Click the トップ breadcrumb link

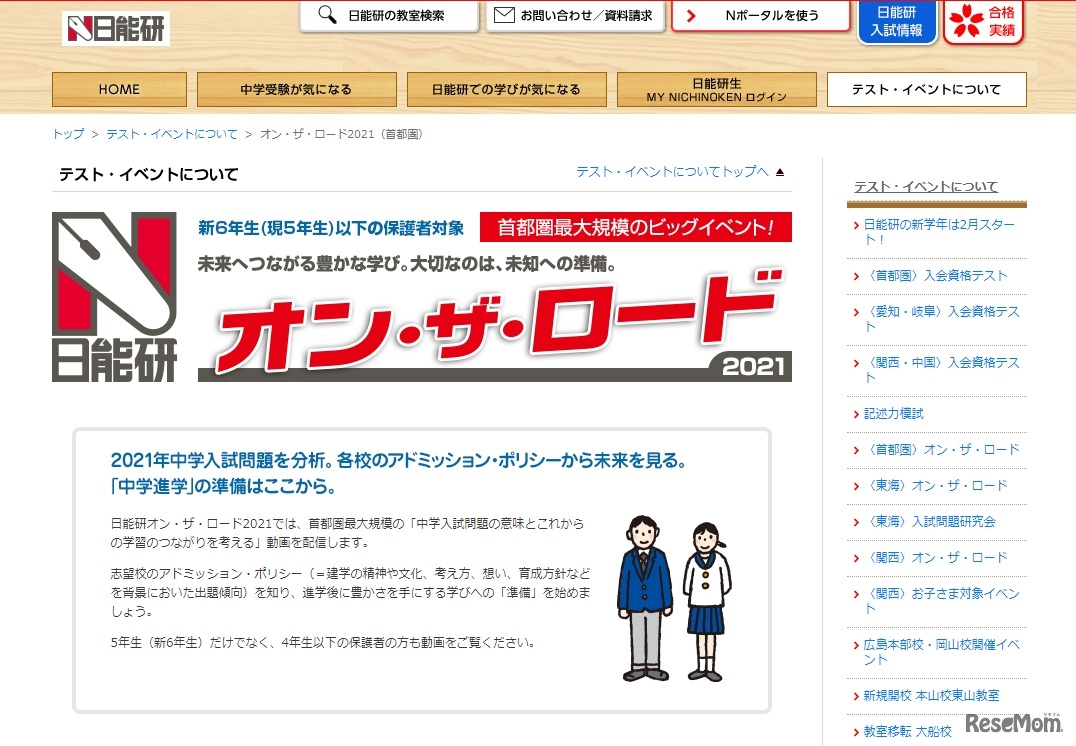click(68, 134)
